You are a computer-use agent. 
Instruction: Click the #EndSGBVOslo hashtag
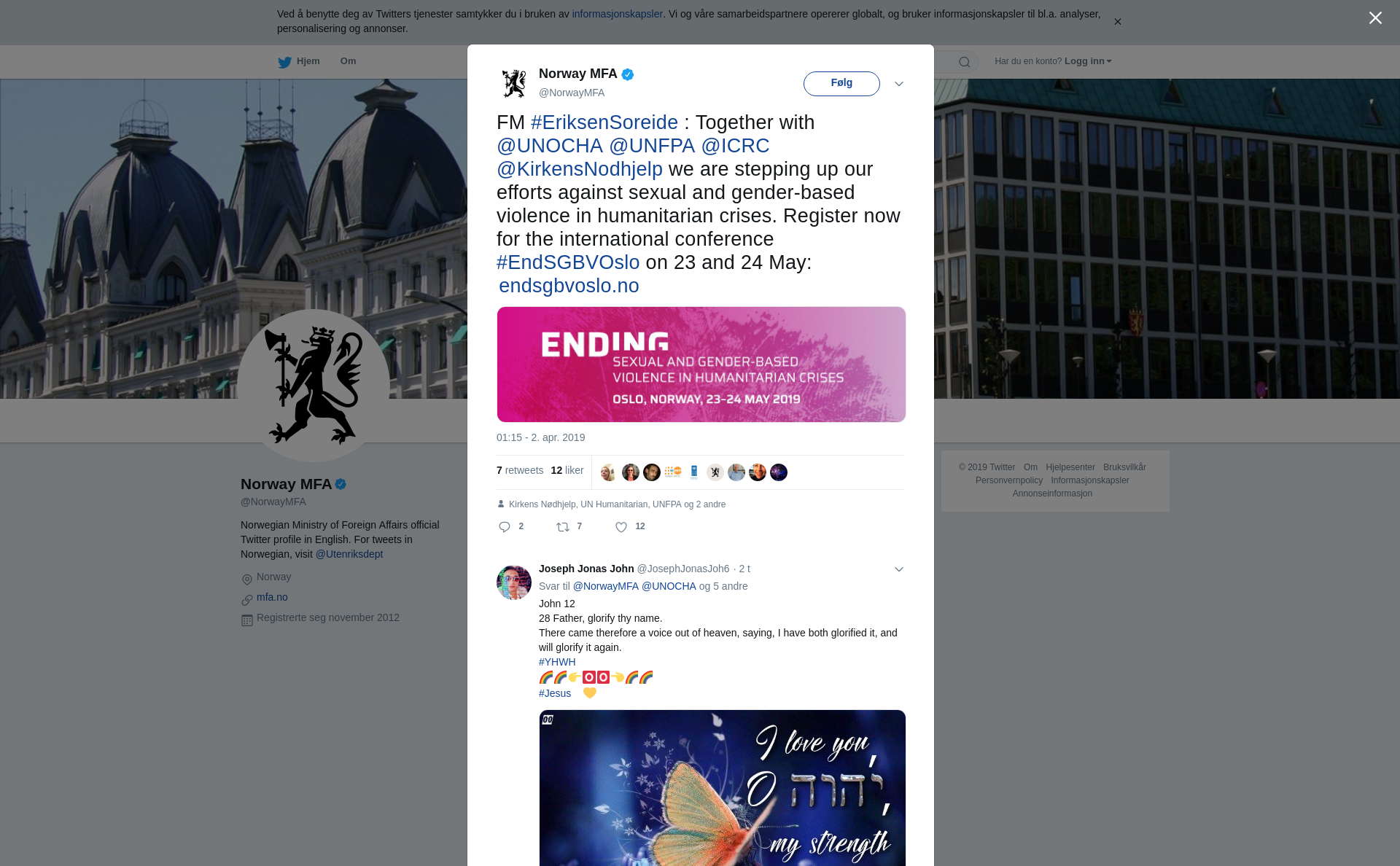(568, 262)
